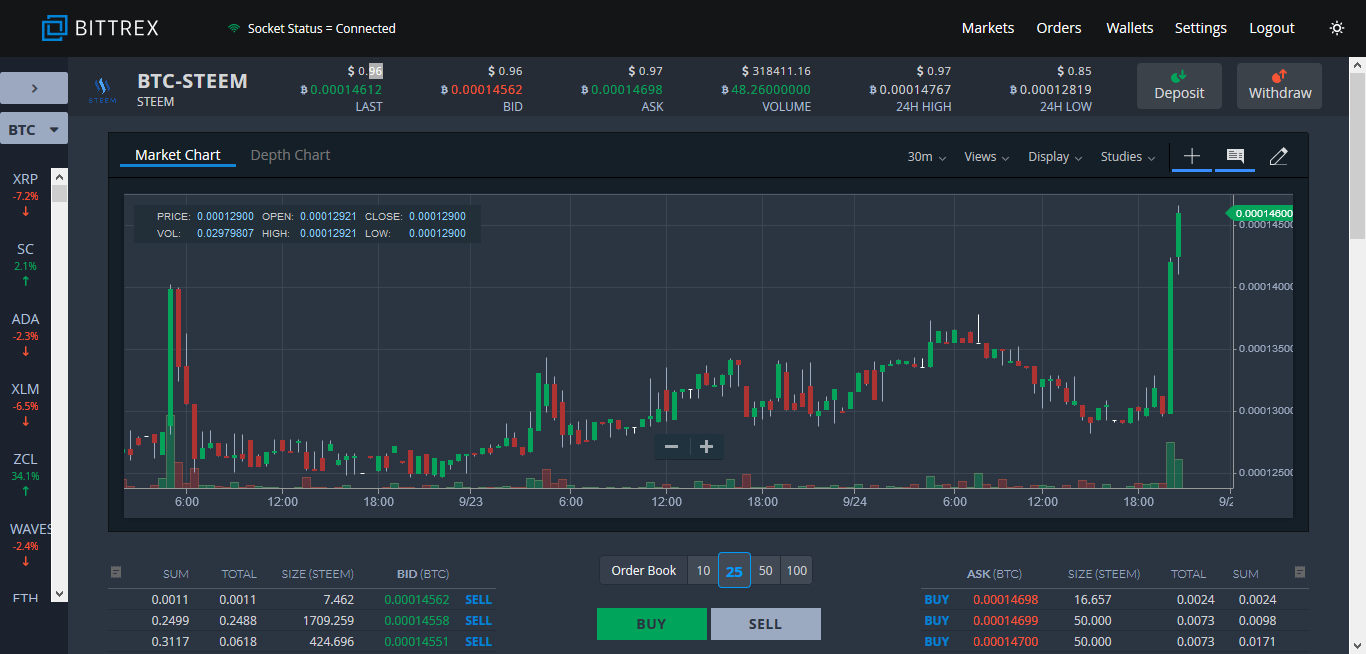Click the grey SELL button
Viewport: 1366px width, 654px height.
pyautogui.click(x=765, y=624)
